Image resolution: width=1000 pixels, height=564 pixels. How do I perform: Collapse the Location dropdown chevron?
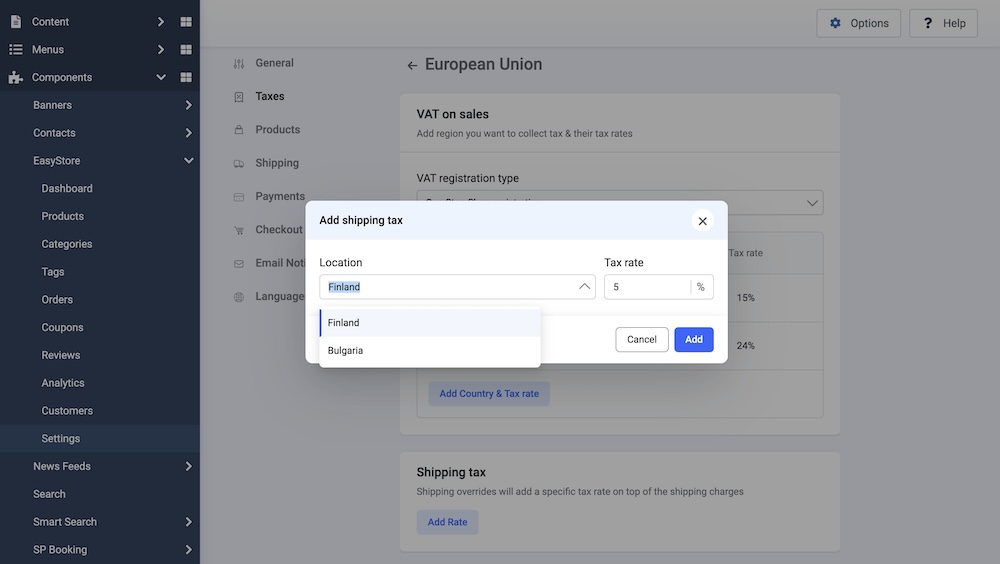pyautogui.click(x=584, y=287)
